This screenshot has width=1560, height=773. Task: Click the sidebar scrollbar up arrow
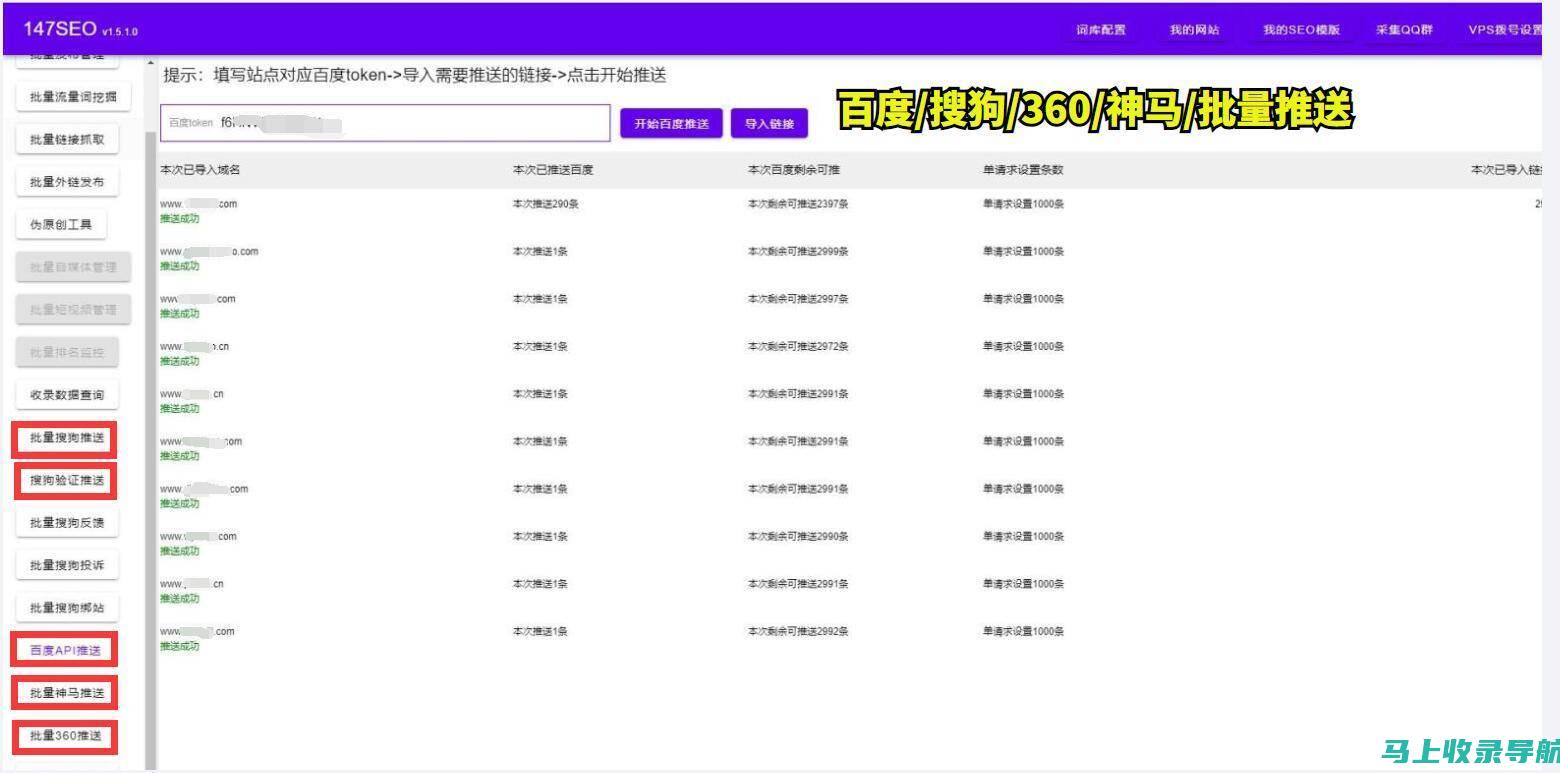pos(151,63)
